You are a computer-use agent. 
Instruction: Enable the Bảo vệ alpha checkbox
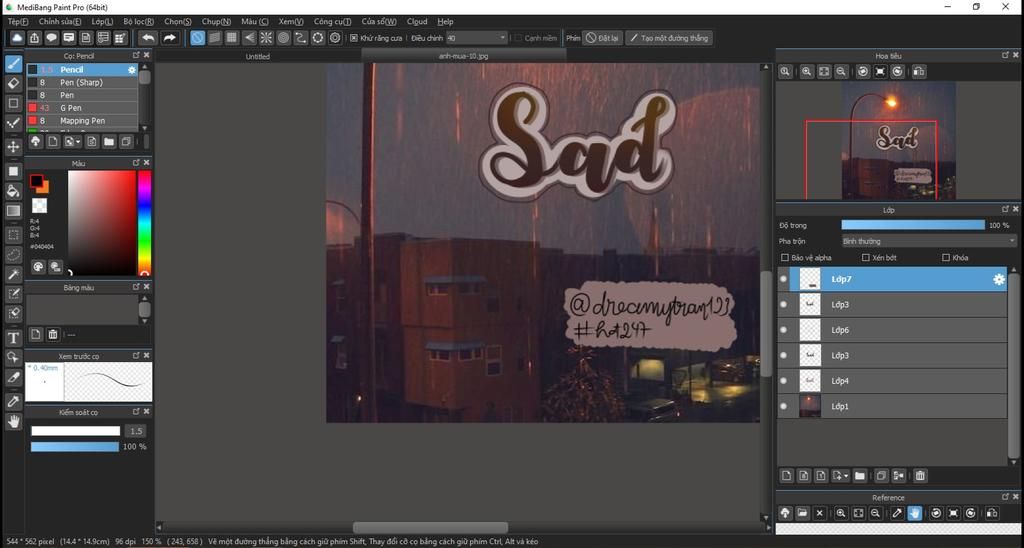(785, 257)
